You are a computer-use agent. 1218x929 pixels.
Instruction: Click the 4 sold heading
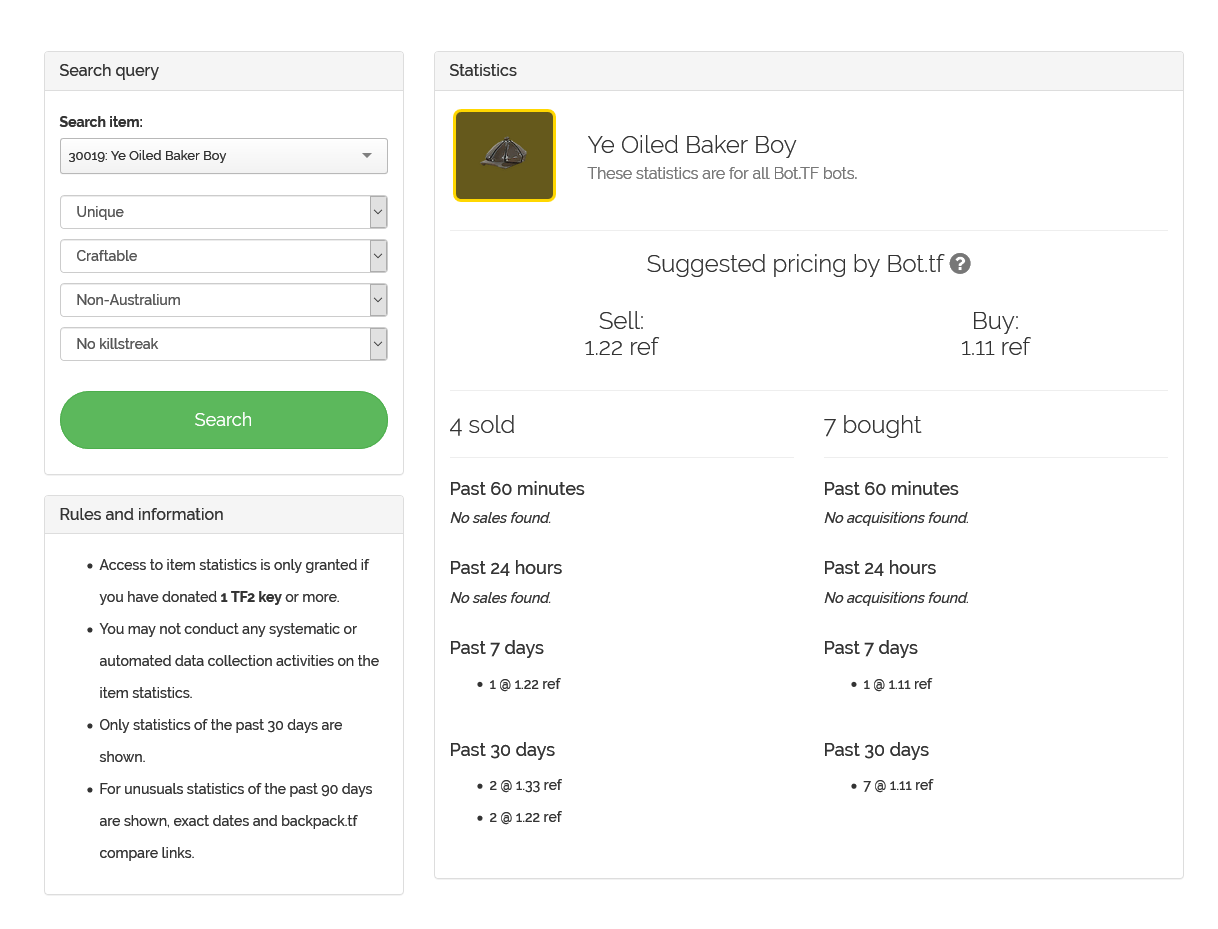(x=482, y=425)
